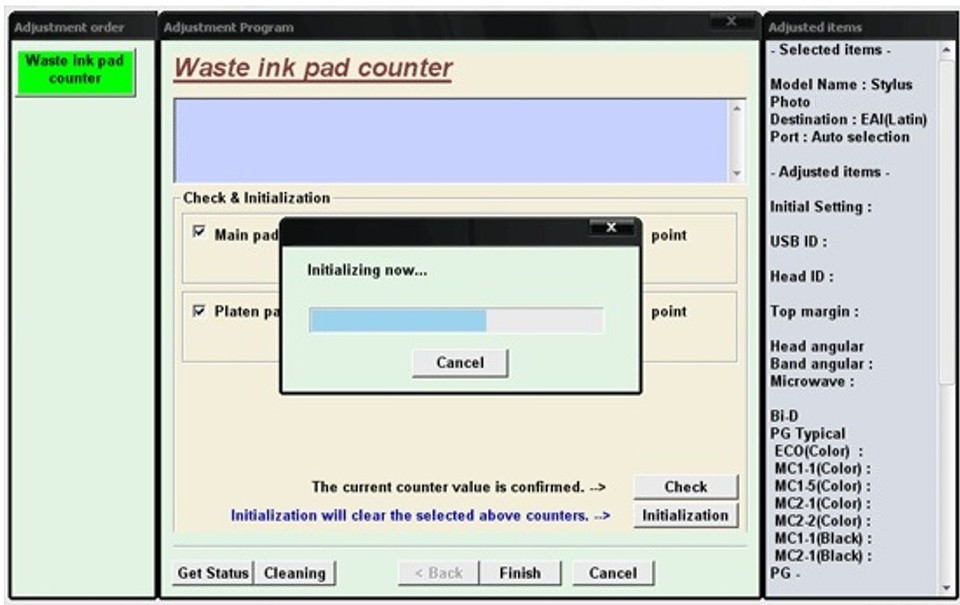
Task: Click the Initialization button to clear counters
Action: coord(684,515)
